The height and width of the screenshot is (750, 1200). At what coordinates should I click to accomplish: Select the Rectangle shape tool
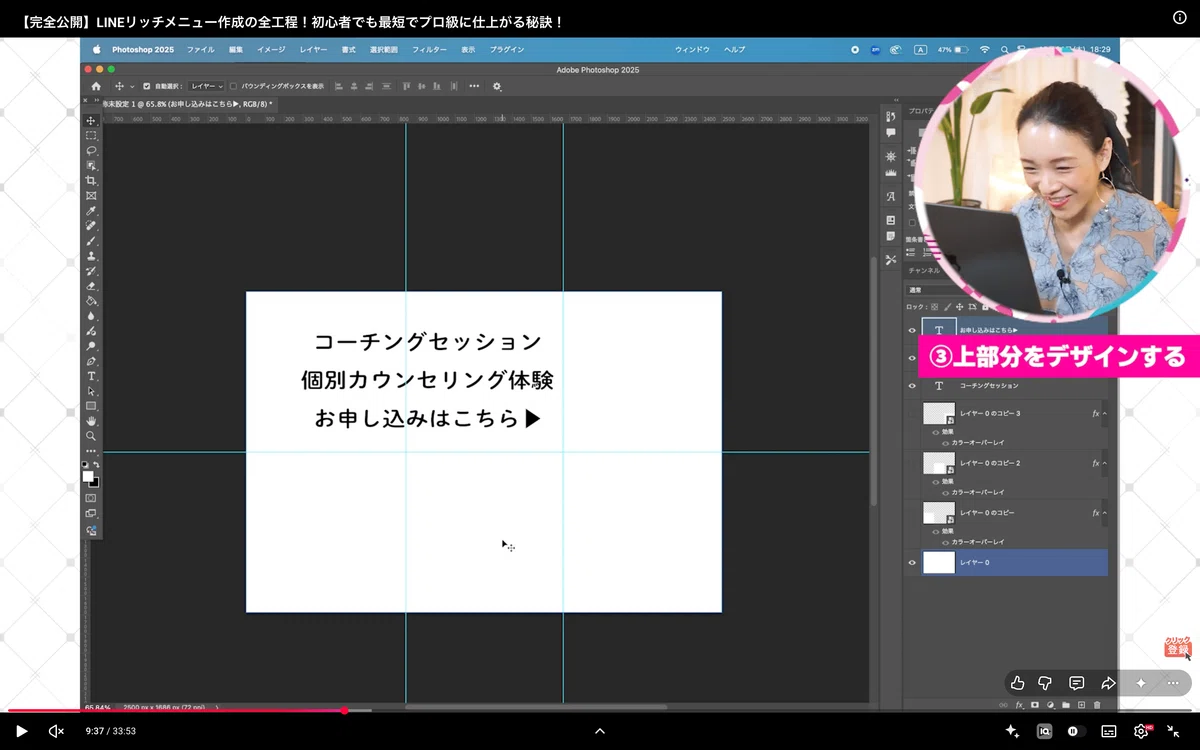coord(91,406)
